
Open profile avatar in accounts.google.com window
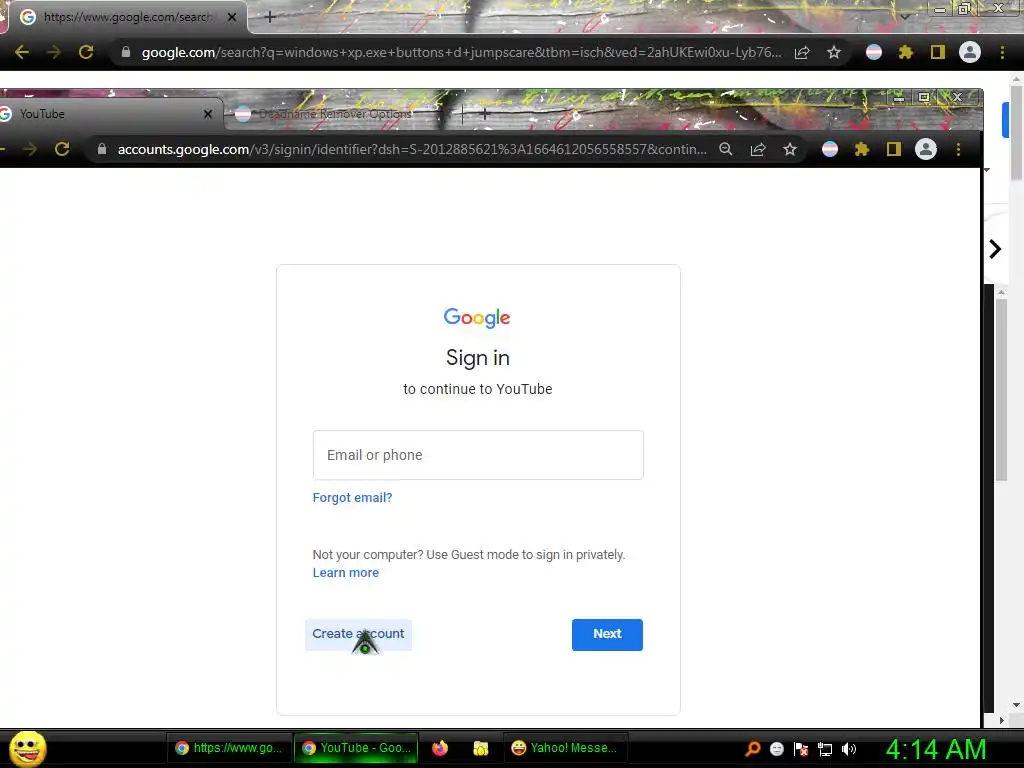926,149
